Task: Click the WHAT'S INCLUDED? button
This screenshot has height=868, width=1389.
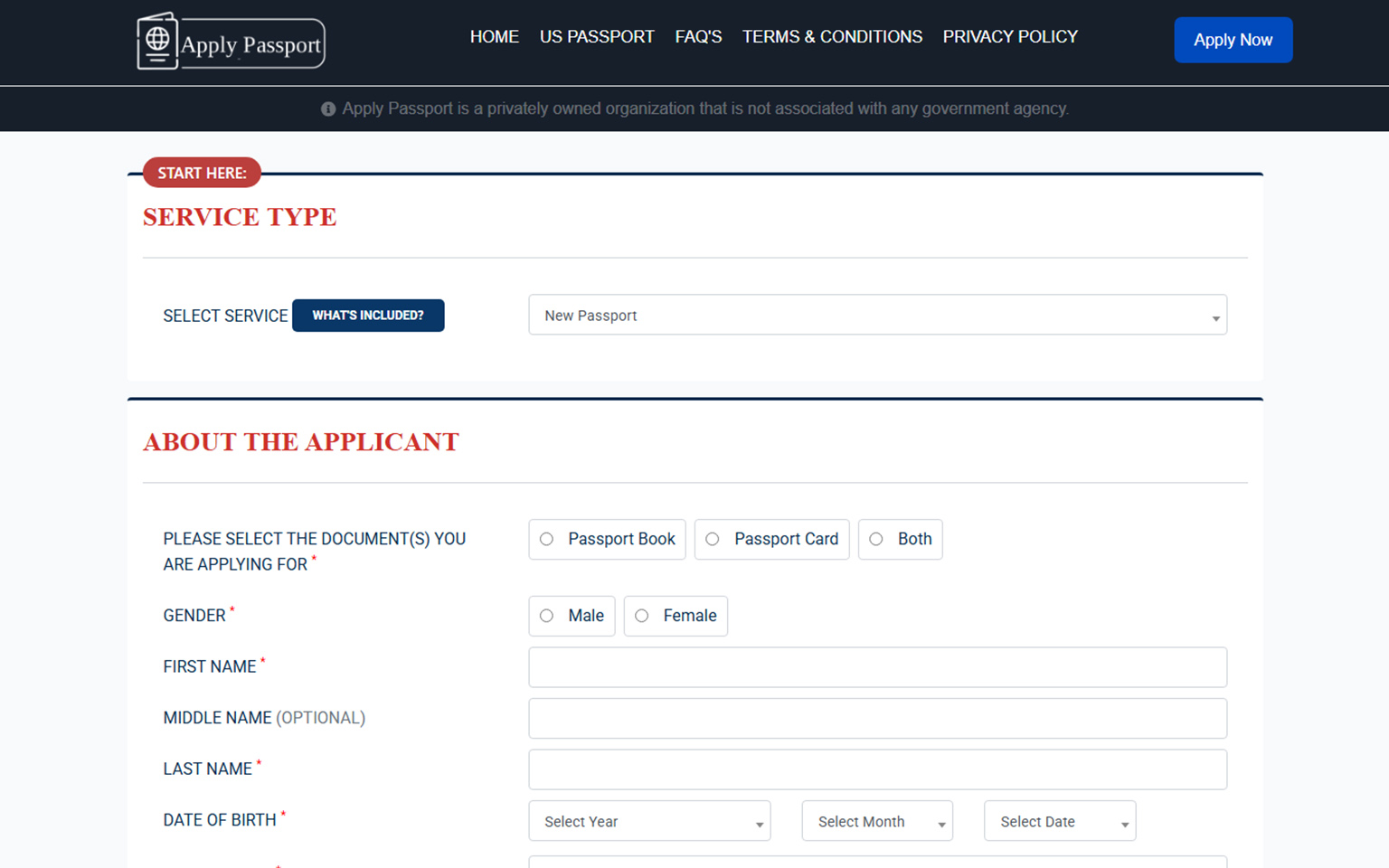Action: [368, 316]
